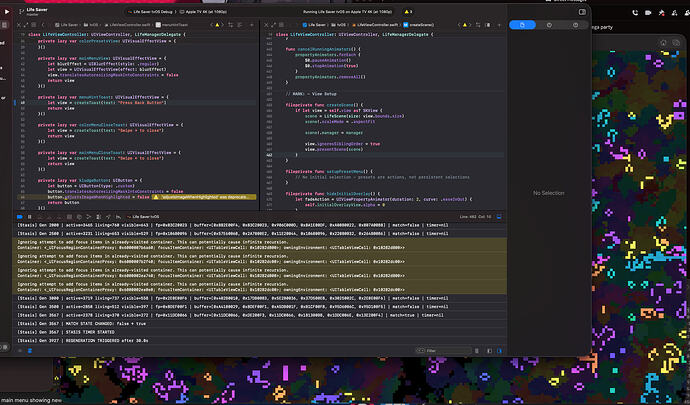The height and width of the screenshot is (405, 690).
Task: Click the Run play button in Xcode toolbar
Action: point(7,11)
